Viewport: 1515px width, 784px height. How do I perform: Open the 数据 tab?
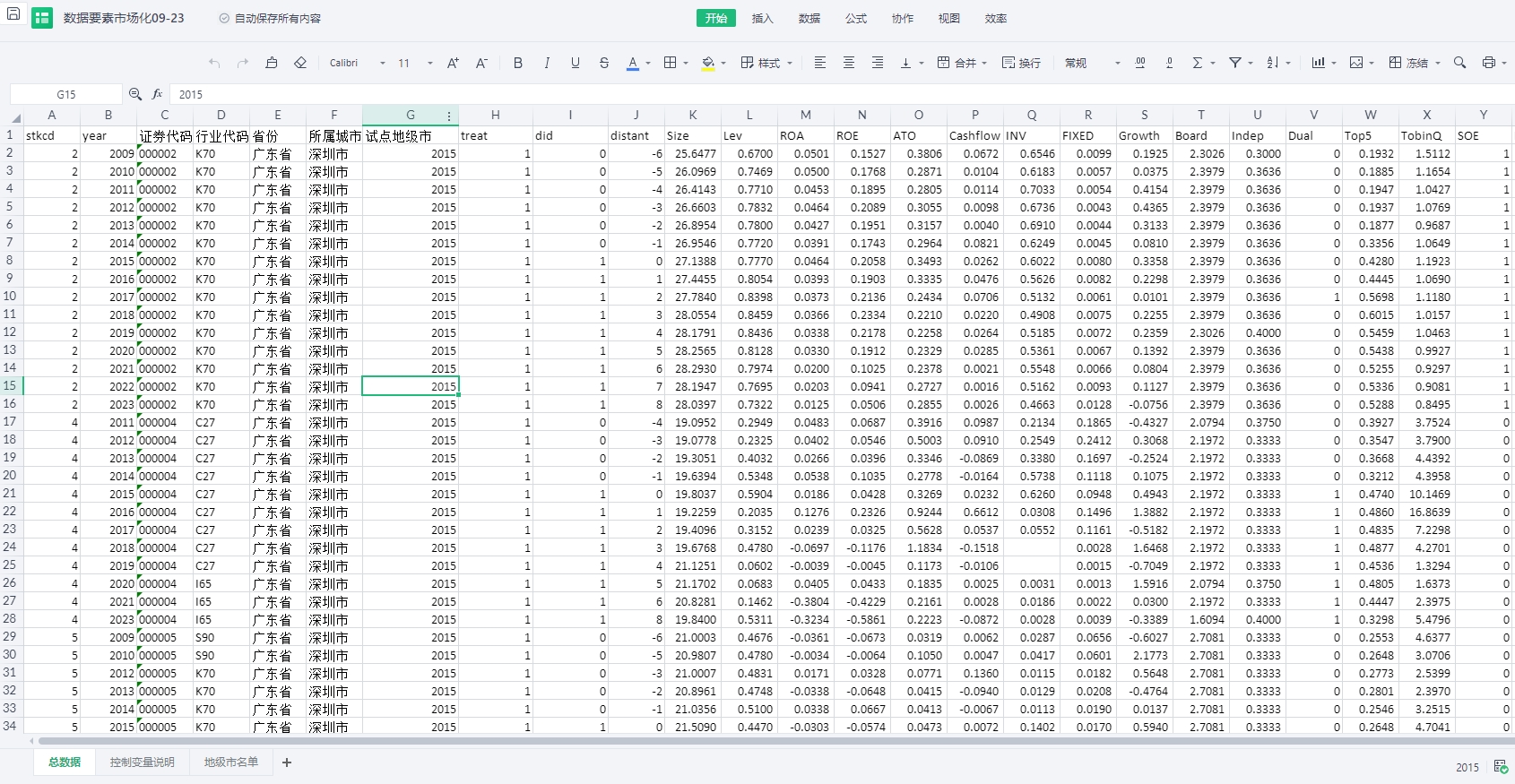[x=809, y=18]
